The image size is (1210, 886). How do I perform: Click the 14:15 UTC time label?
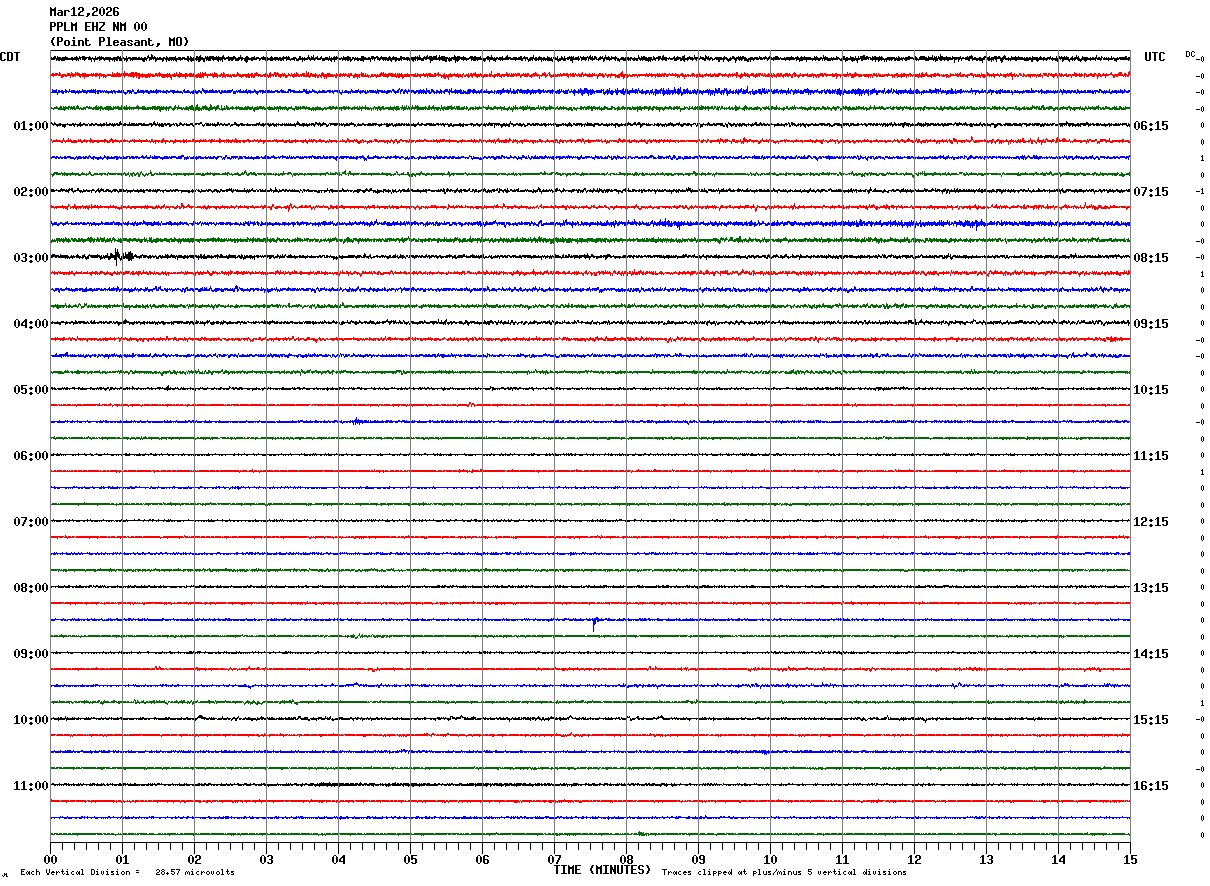1151,654
